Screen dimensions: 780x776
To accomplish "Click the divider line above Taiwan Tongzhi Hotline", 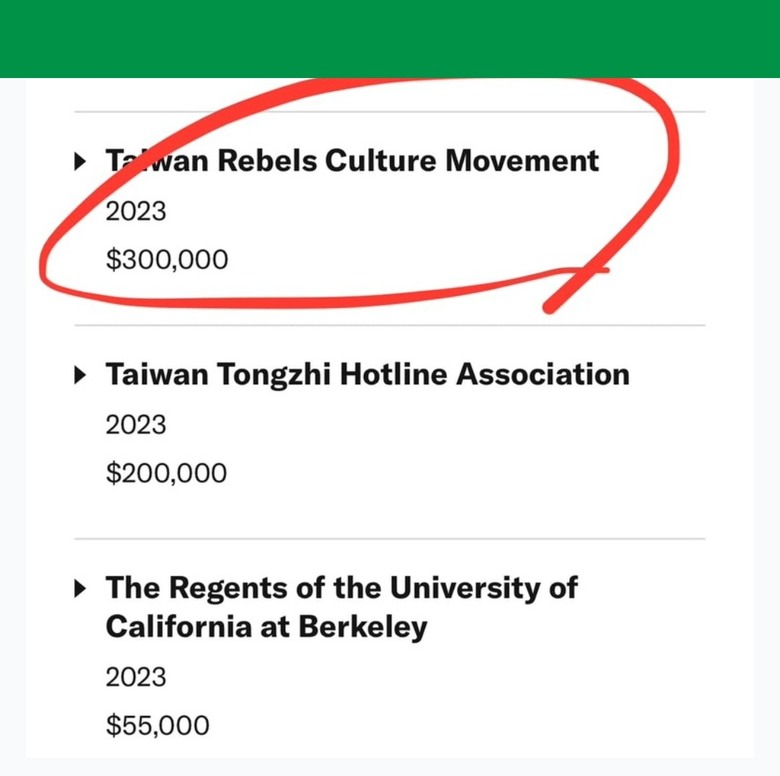I will (x=390, y=325).
